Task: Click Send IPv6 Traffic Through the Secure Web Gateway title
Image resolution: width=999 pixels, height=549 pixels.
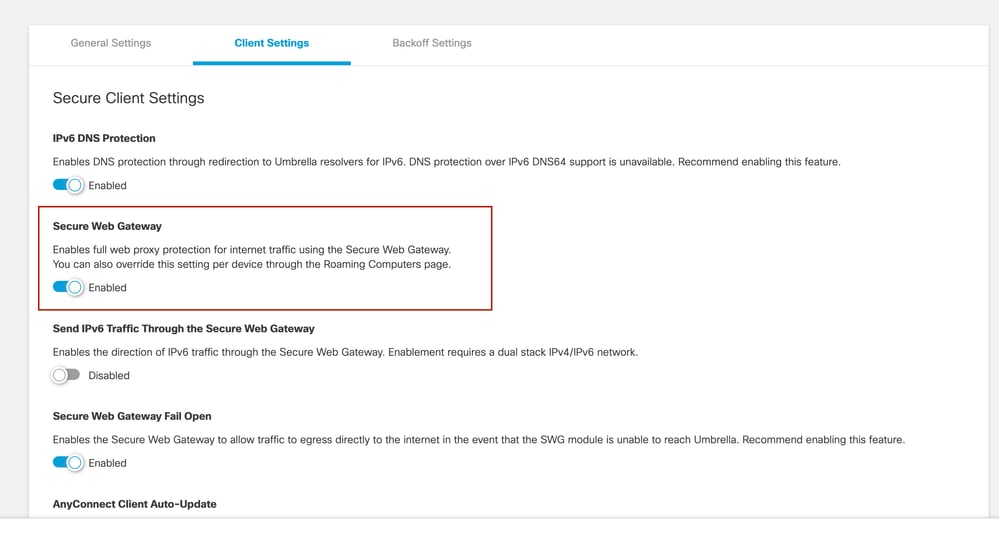Action: 183,329
